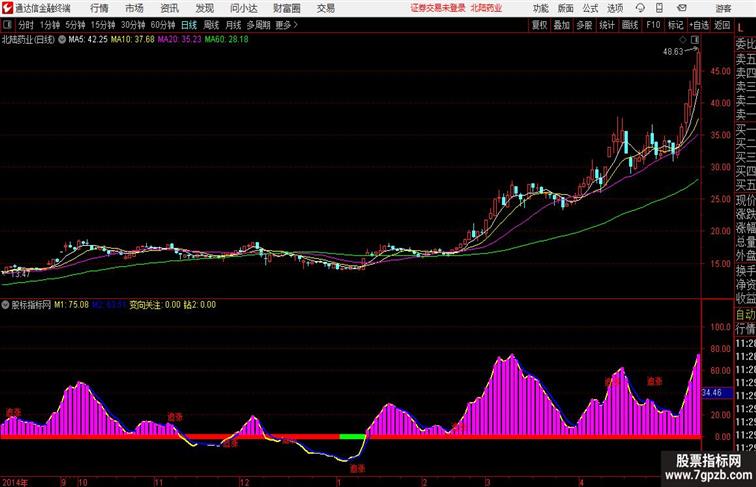Image resolution: width=756 pixels, height=487 pixels.
Task: Switch to 30分钟 period
Action: pyautogui.click(x=133, y=25)
